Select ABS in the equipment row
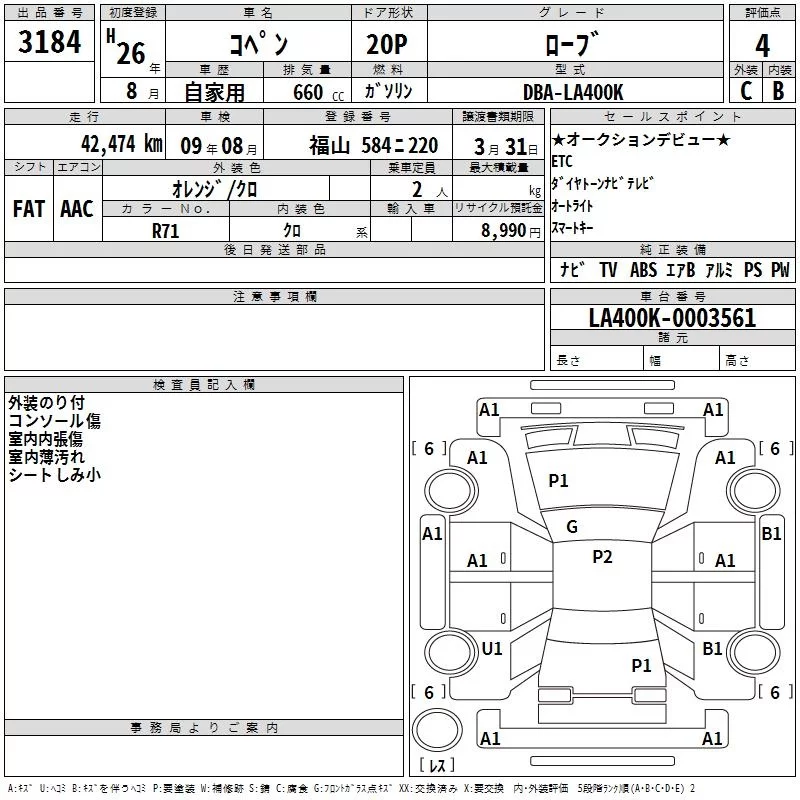This screenshot has height=800, width=800. [643, 269]
